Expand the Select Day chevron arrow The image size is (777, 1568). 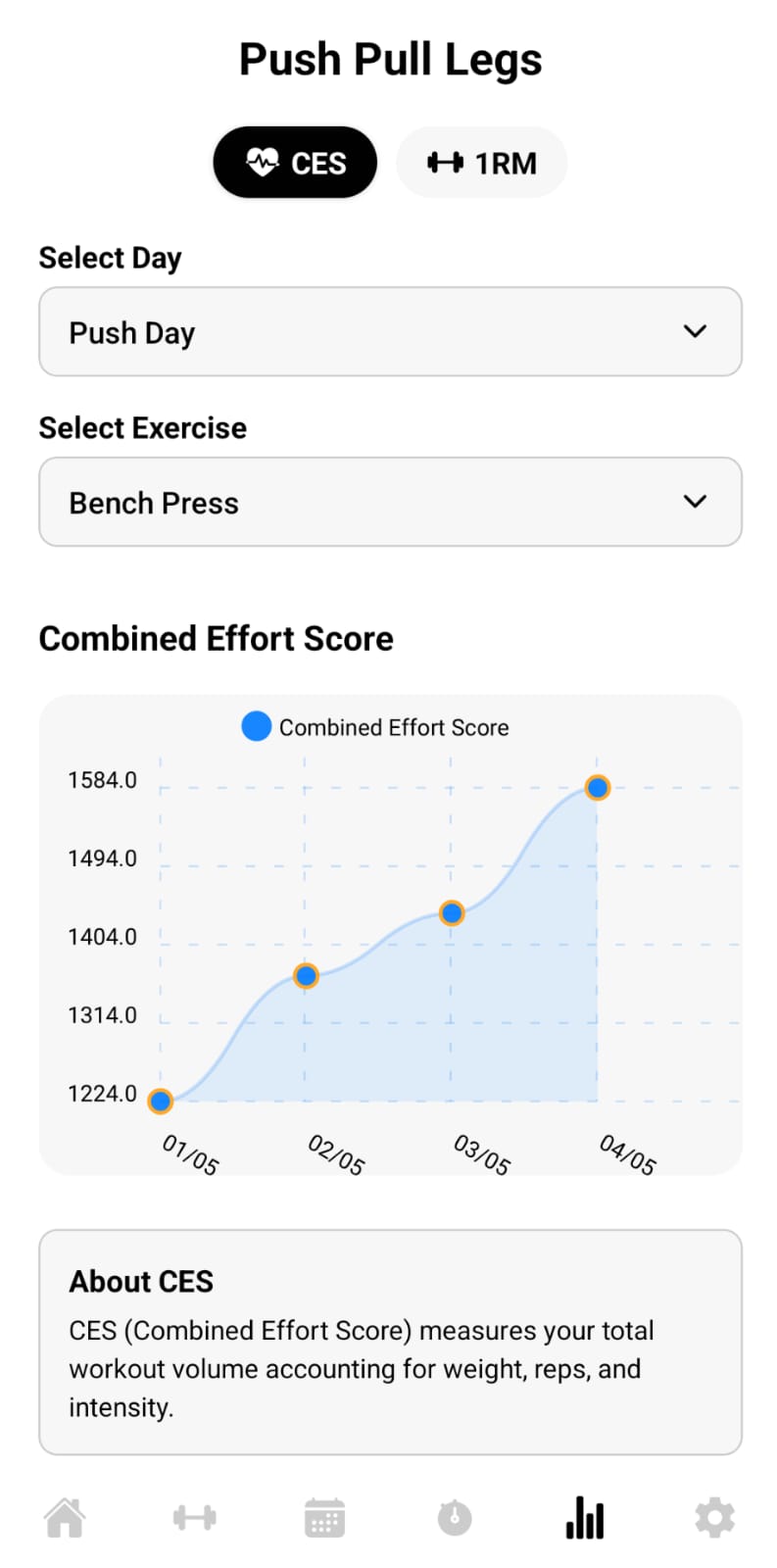(x=695, y=331)
